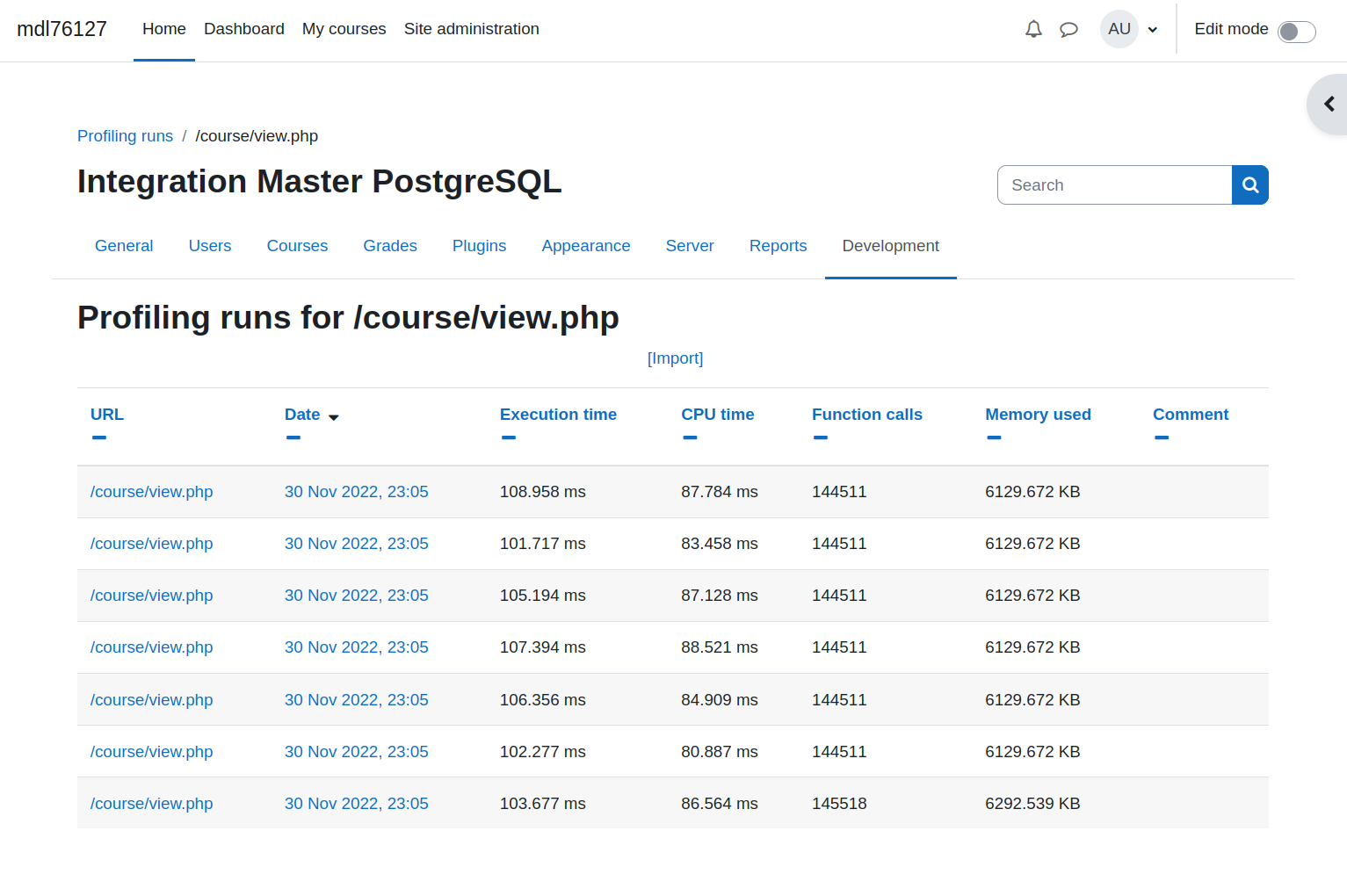Hide the Function calls column

pos(821,437)
